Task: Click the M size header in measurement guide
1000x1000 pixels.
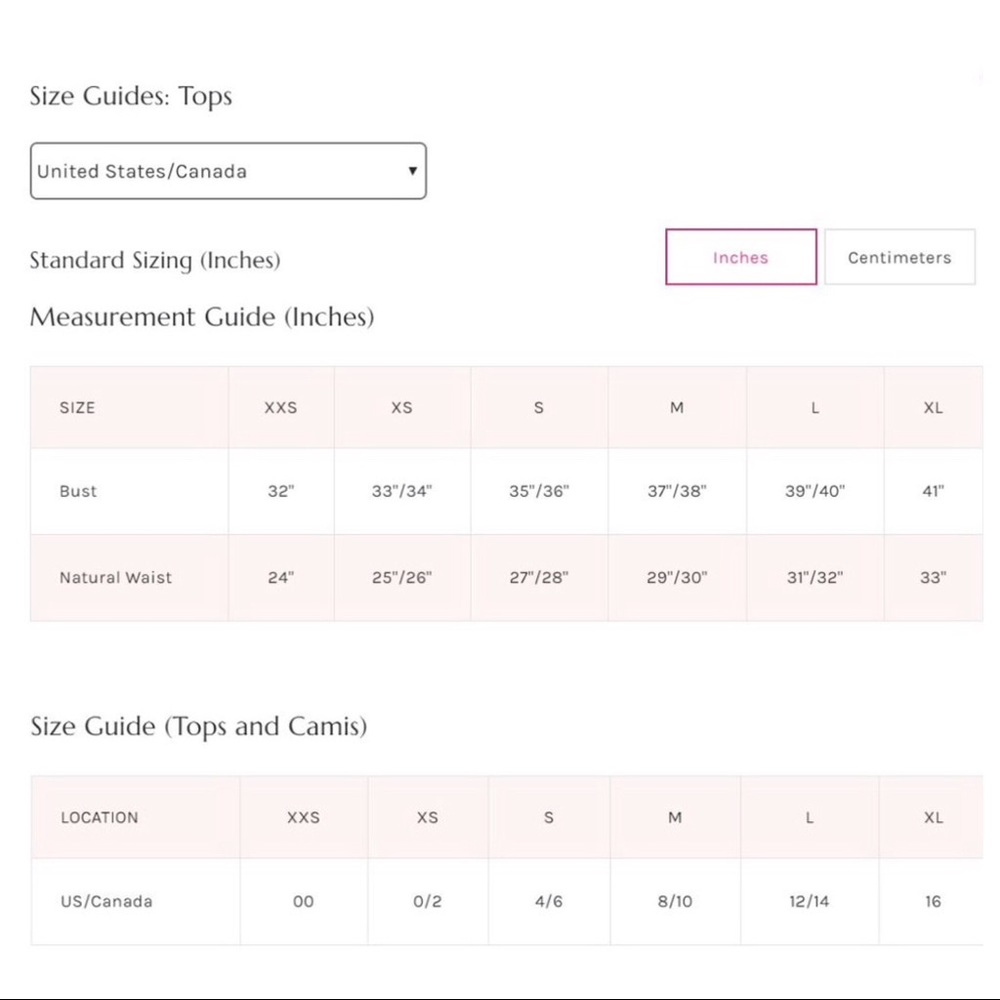Action: click(677, 408)
